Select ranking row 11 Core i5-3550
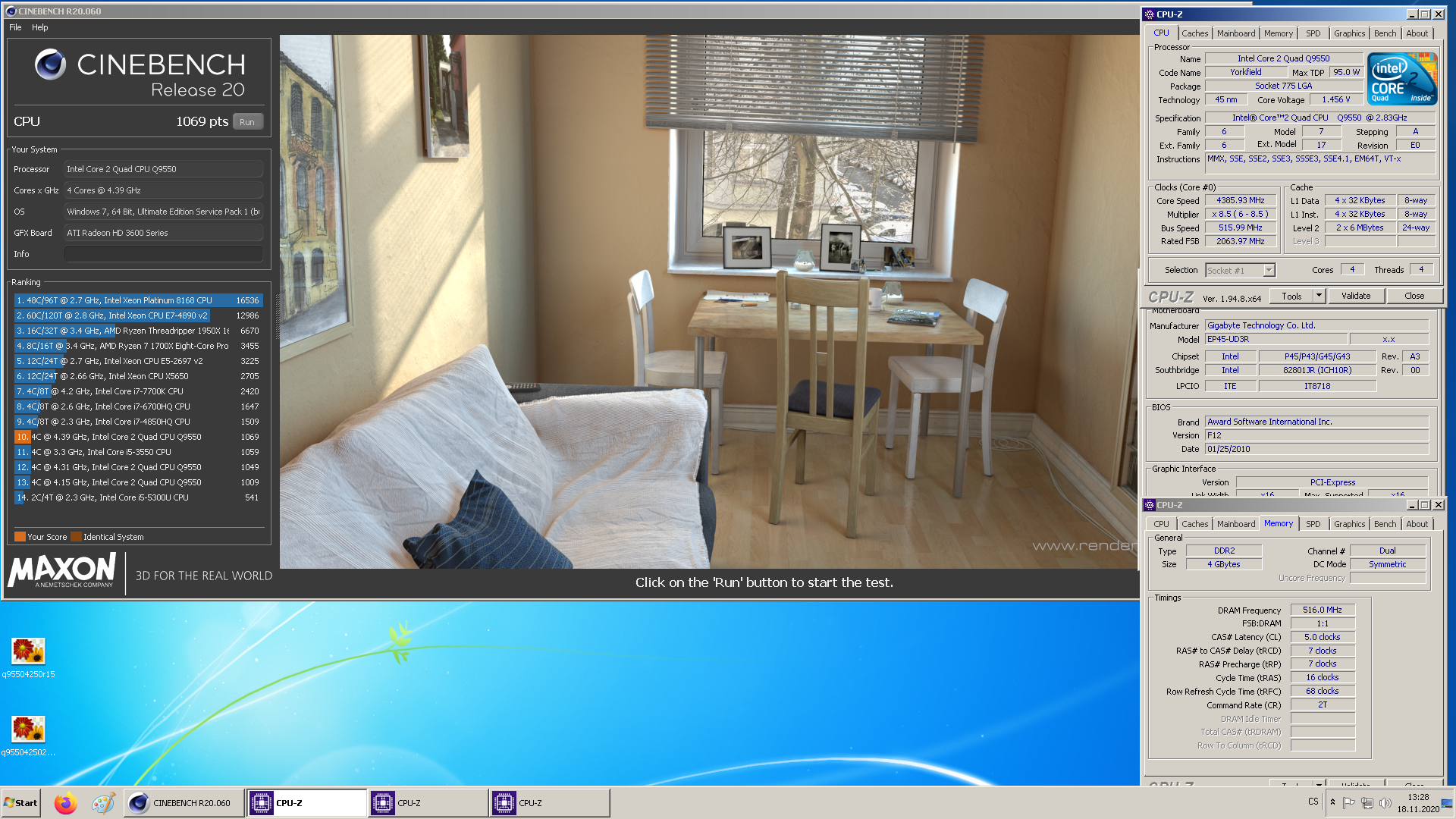 pos(138,452)
